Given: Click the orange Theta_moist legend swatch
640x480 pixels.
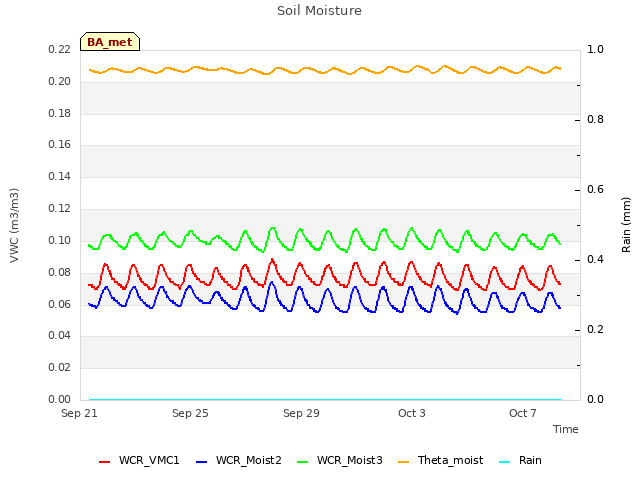Looking at the screenshot, I should pyautogui.click(x=403, y=462).
